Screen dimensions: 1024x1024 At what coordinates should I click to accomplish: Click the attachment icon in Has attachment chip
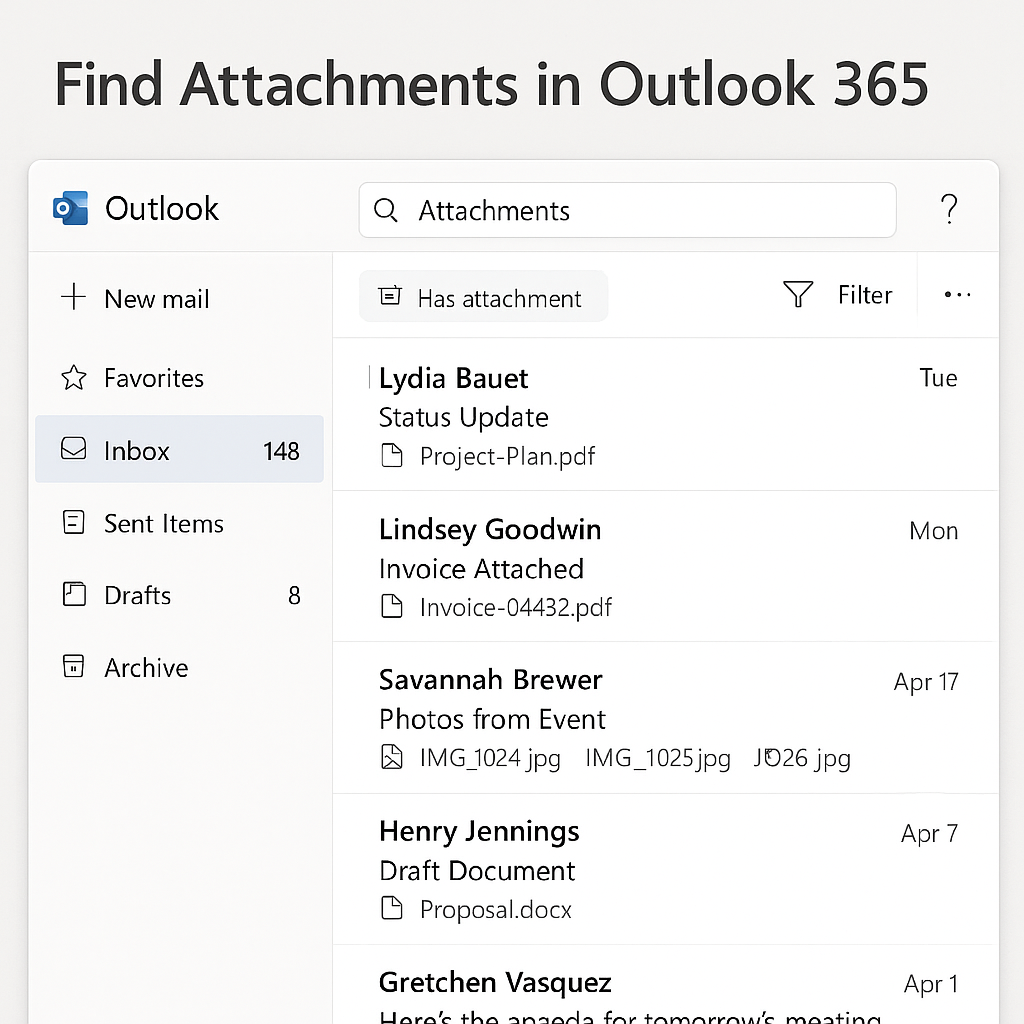pyautogui.click(x=390, y=296)
